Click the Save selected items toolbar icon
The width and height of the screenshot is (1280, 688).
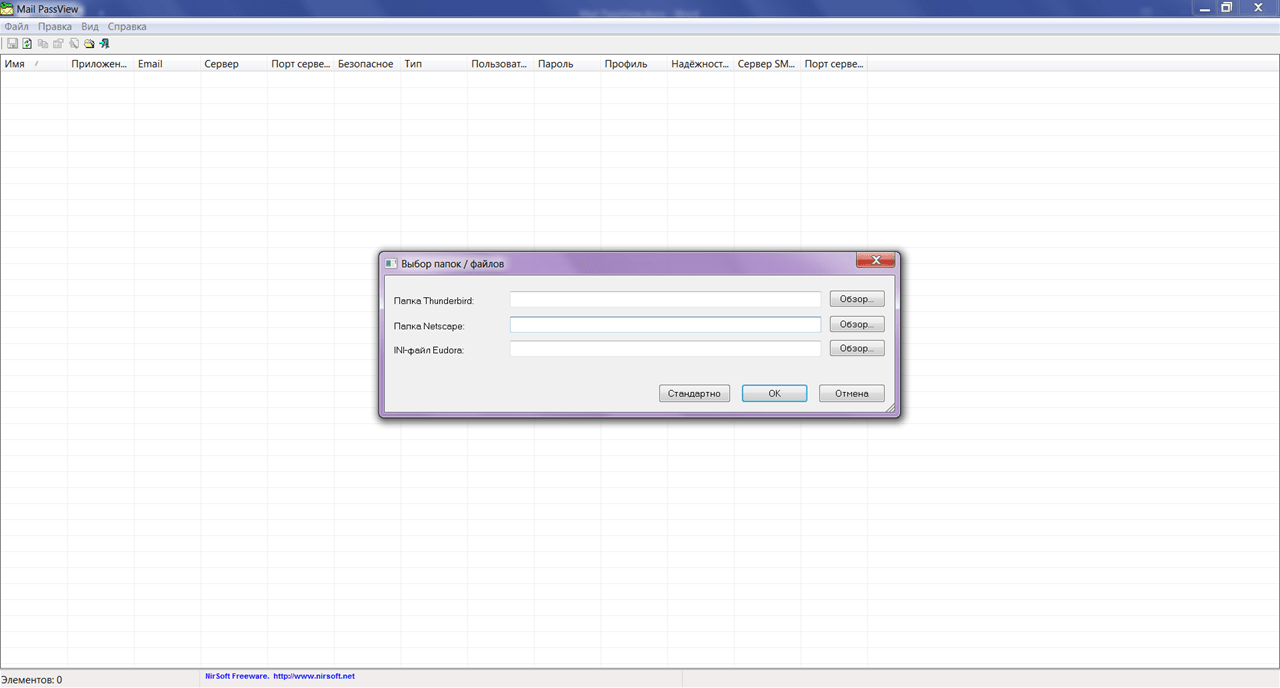pyautogui.click(x=13, y=44)
